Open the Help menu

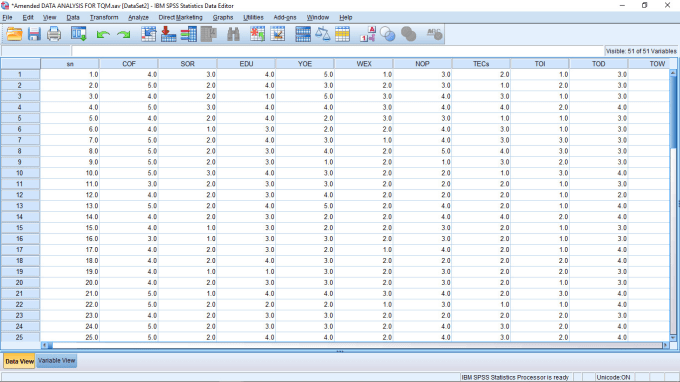point(345,17)
